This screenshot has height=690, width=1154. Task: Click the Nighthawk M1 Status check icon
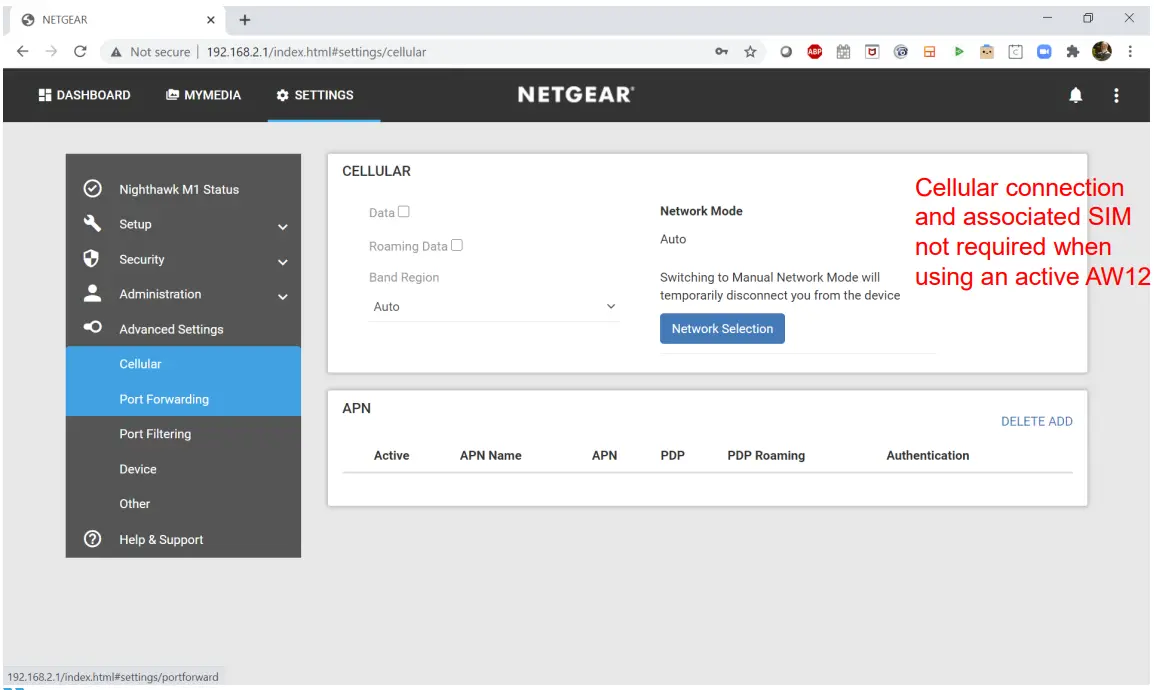pos(92,188)
